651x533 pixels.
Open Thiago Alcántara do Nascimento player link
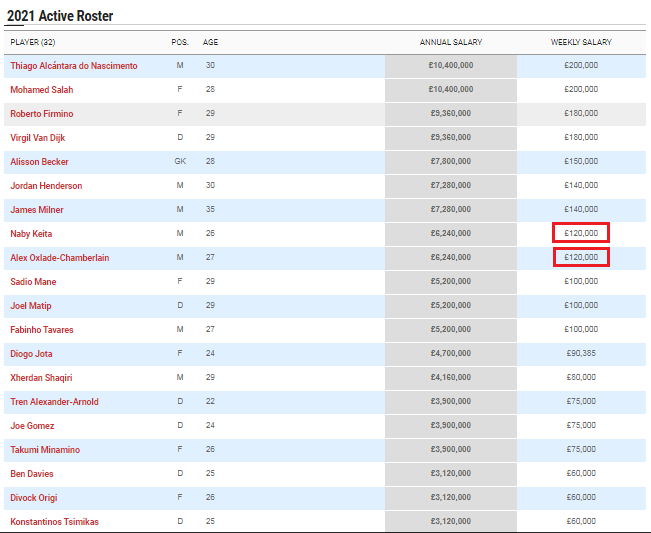coord(74,66)
